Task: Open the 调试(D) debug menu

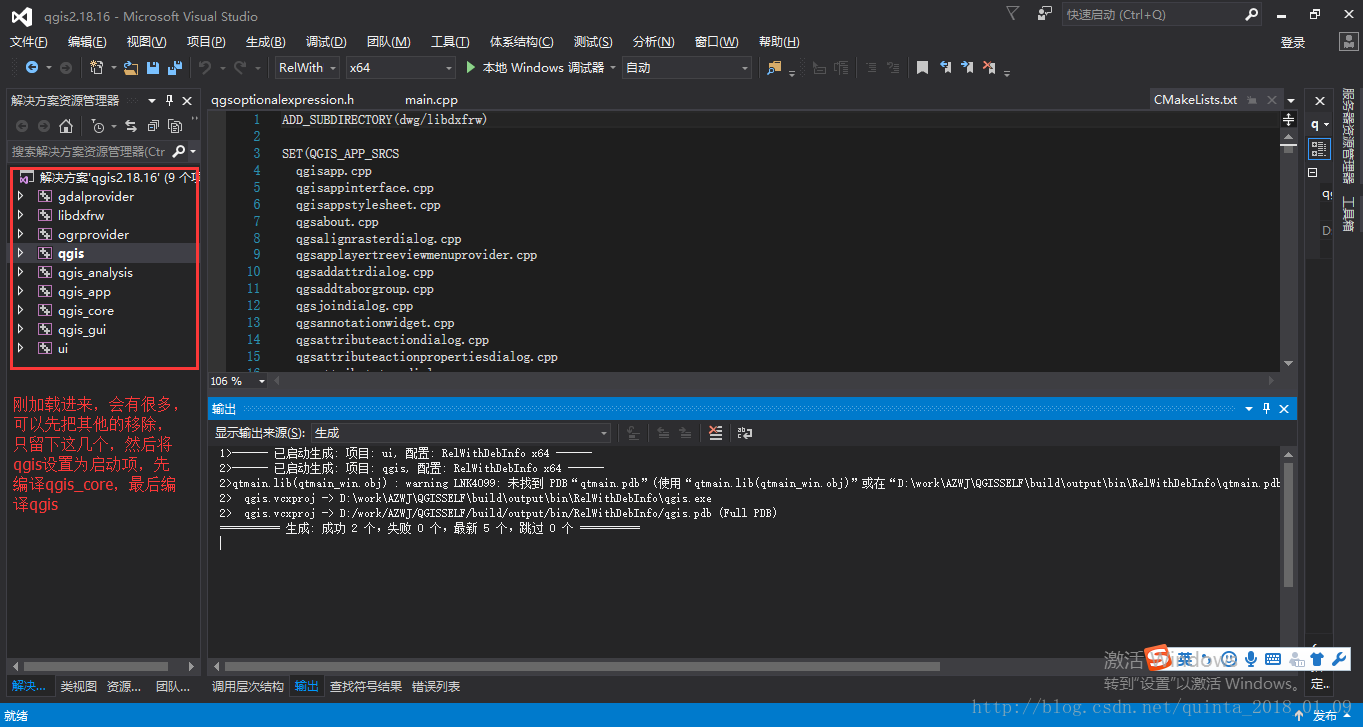Action: (326, 42)
